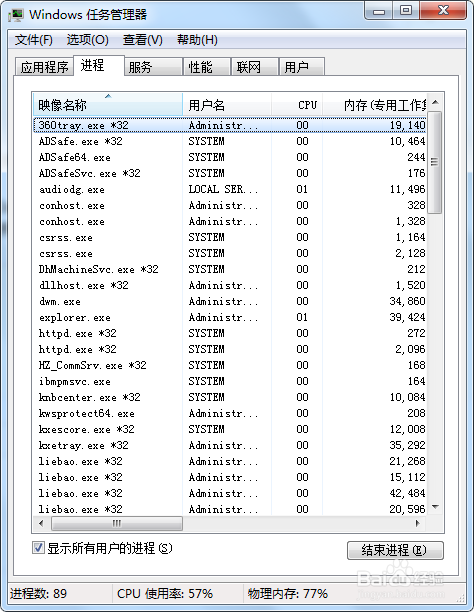Click memory value 39,424
Screen dimensions: 474x612
407,317
